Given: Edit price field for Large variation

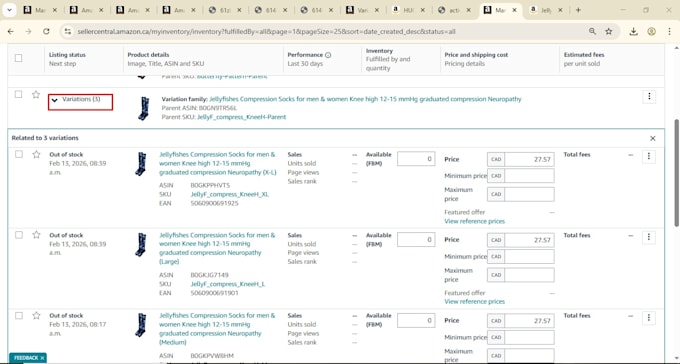Looking at the screenshot, I should coord(529,240).
